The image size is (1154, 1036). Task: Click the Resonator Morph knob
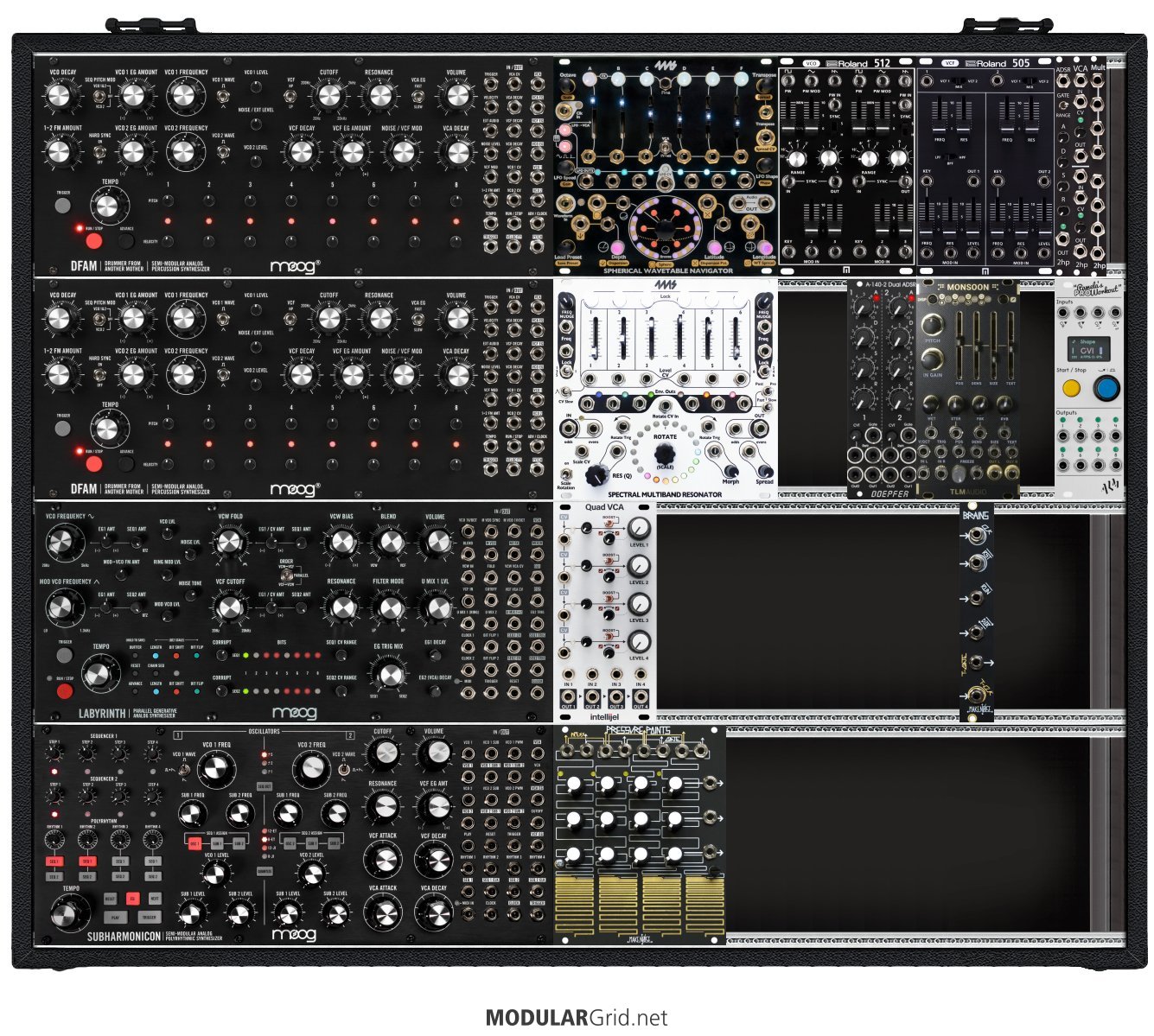[731, 470]
